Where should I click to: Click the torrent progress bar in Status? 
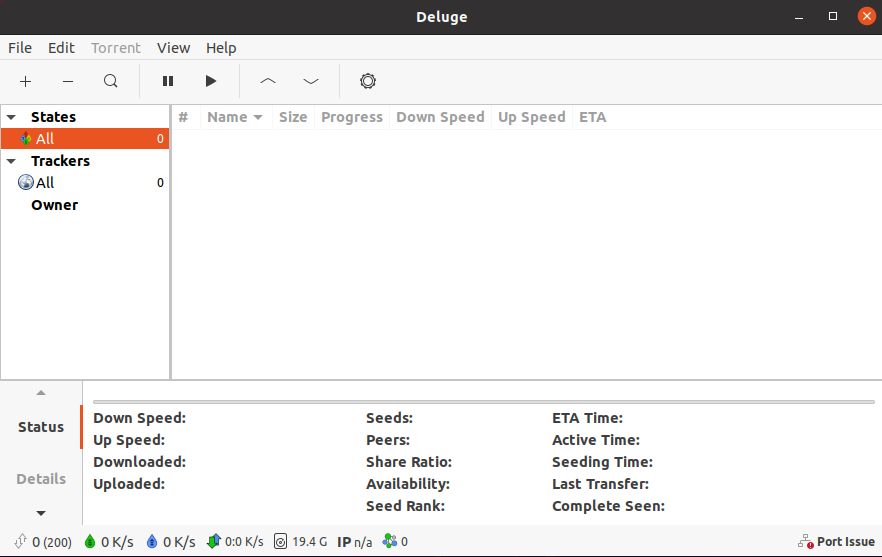484,402
